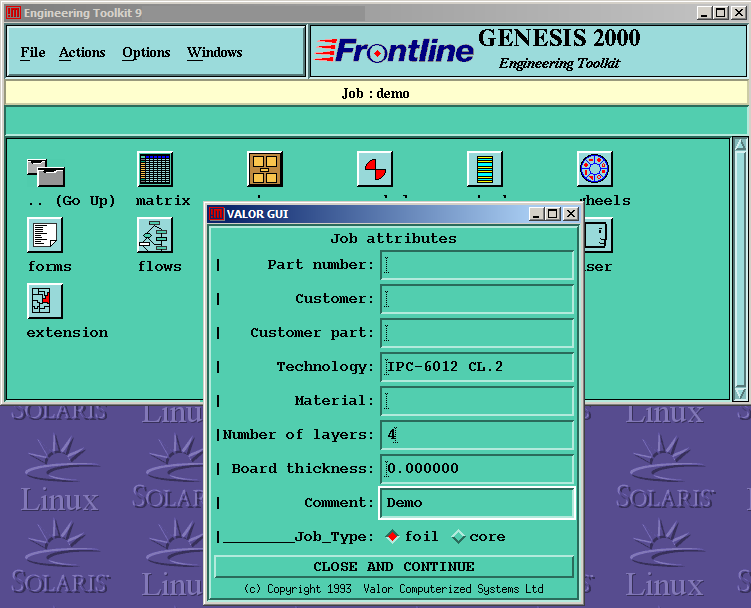Click the Number of layers field

(477, 435)
